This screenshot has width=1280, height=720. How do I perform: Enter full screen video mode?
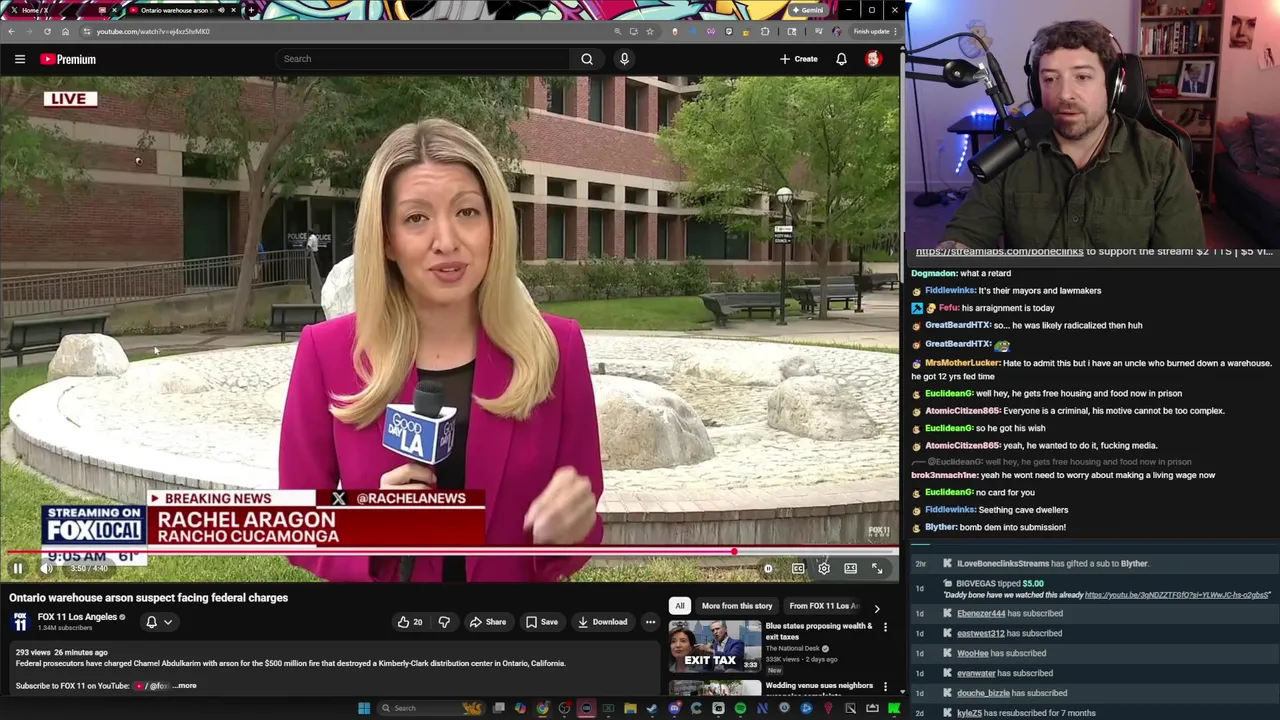[877, 568]
